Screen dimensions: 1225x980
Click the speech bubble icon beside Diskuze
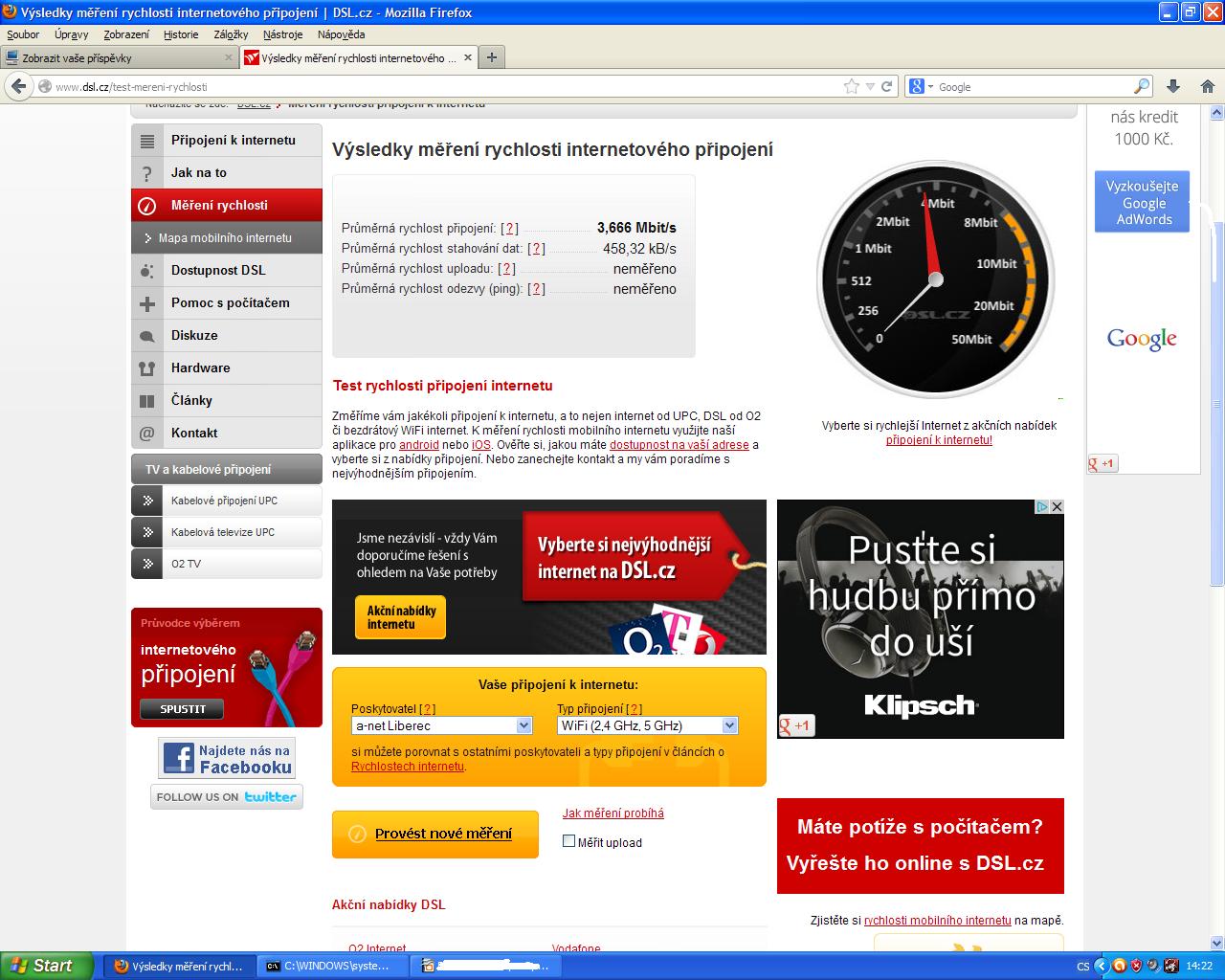(x=147, y=336)
